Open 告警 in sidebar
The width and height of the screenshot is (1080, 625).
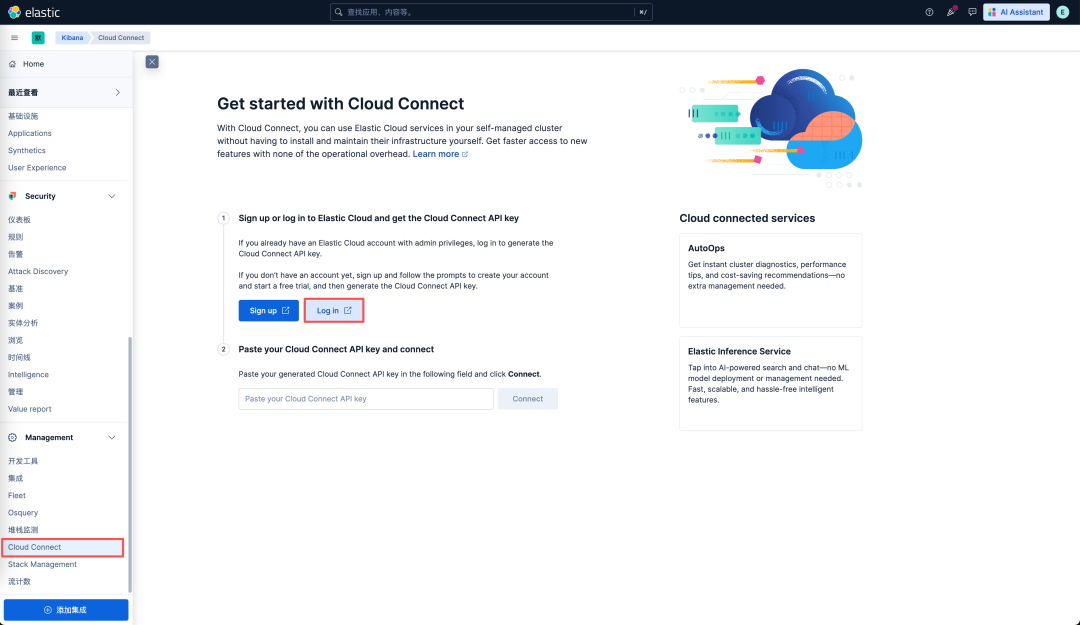[15, 254]
